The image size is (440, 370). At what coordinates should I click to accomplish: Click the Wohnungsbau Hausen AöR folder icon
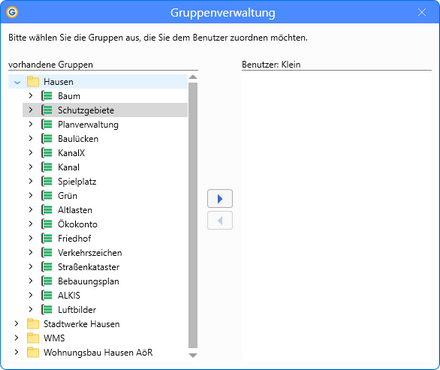pos(33,352)
